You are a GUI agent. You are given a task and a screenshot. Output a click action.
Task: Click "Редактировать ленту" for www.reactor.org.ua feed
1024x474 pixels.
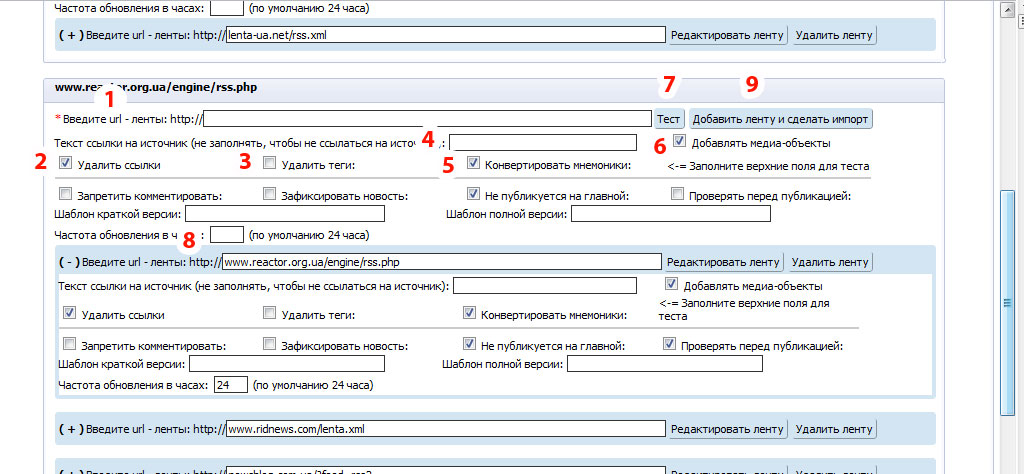point(723,262)
